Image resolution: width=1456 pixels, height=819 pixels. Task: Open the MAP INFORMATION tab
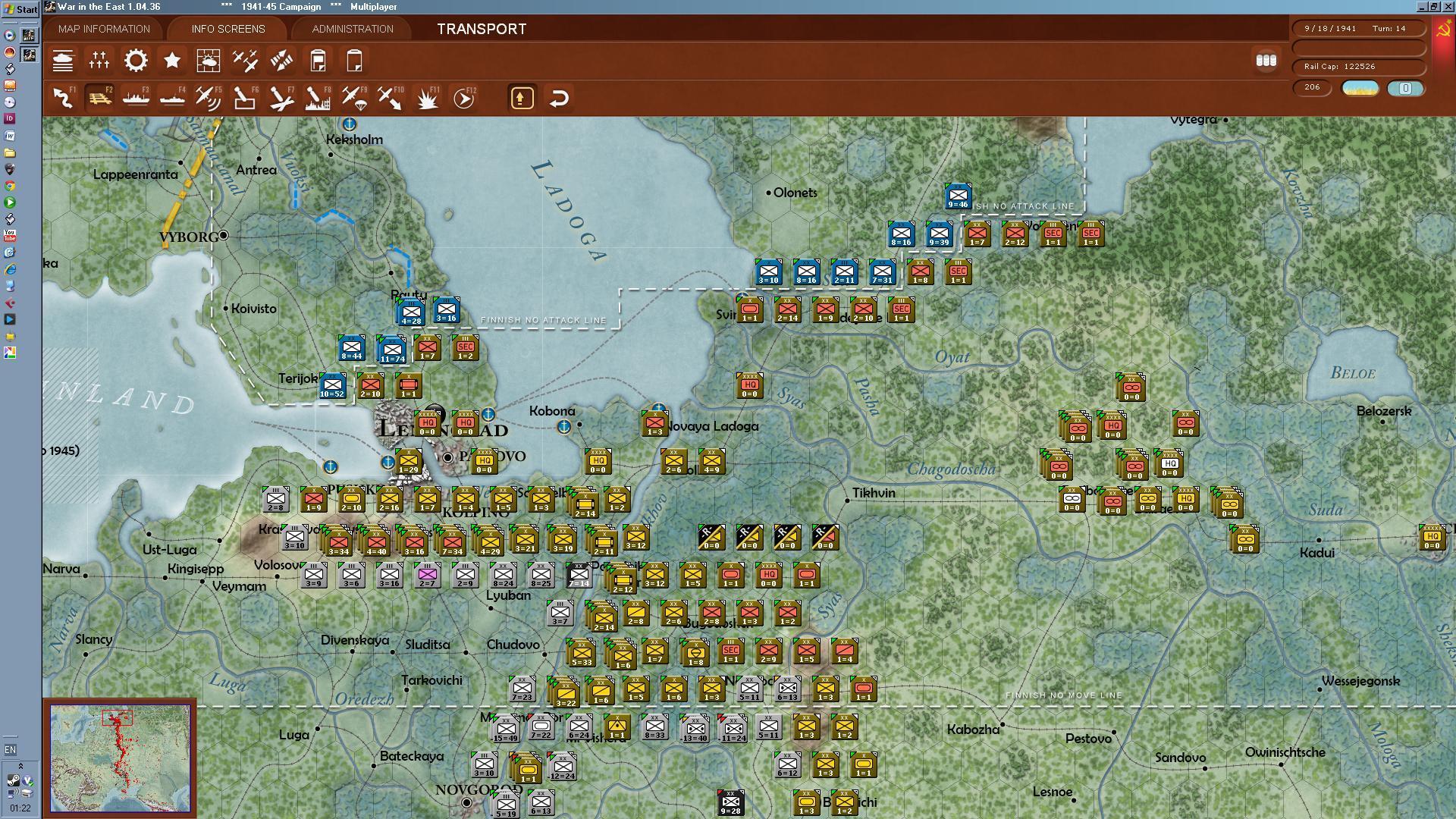pyautogui.click(x=104, y=29)
